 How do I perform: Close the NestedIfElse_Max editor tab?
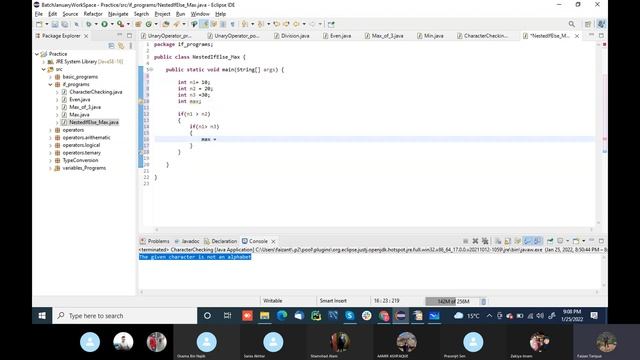click(x=577, y=36)
